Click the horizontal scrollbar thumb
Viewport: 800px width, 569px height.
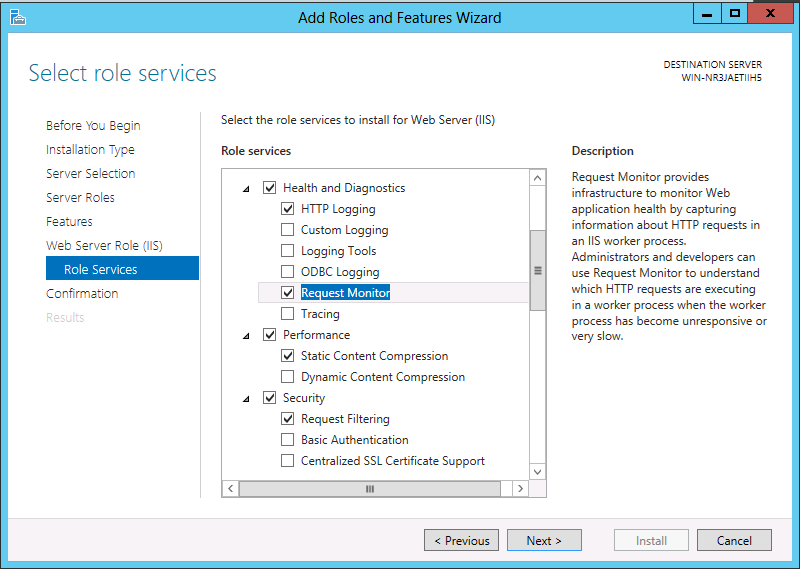pos(370,488)
